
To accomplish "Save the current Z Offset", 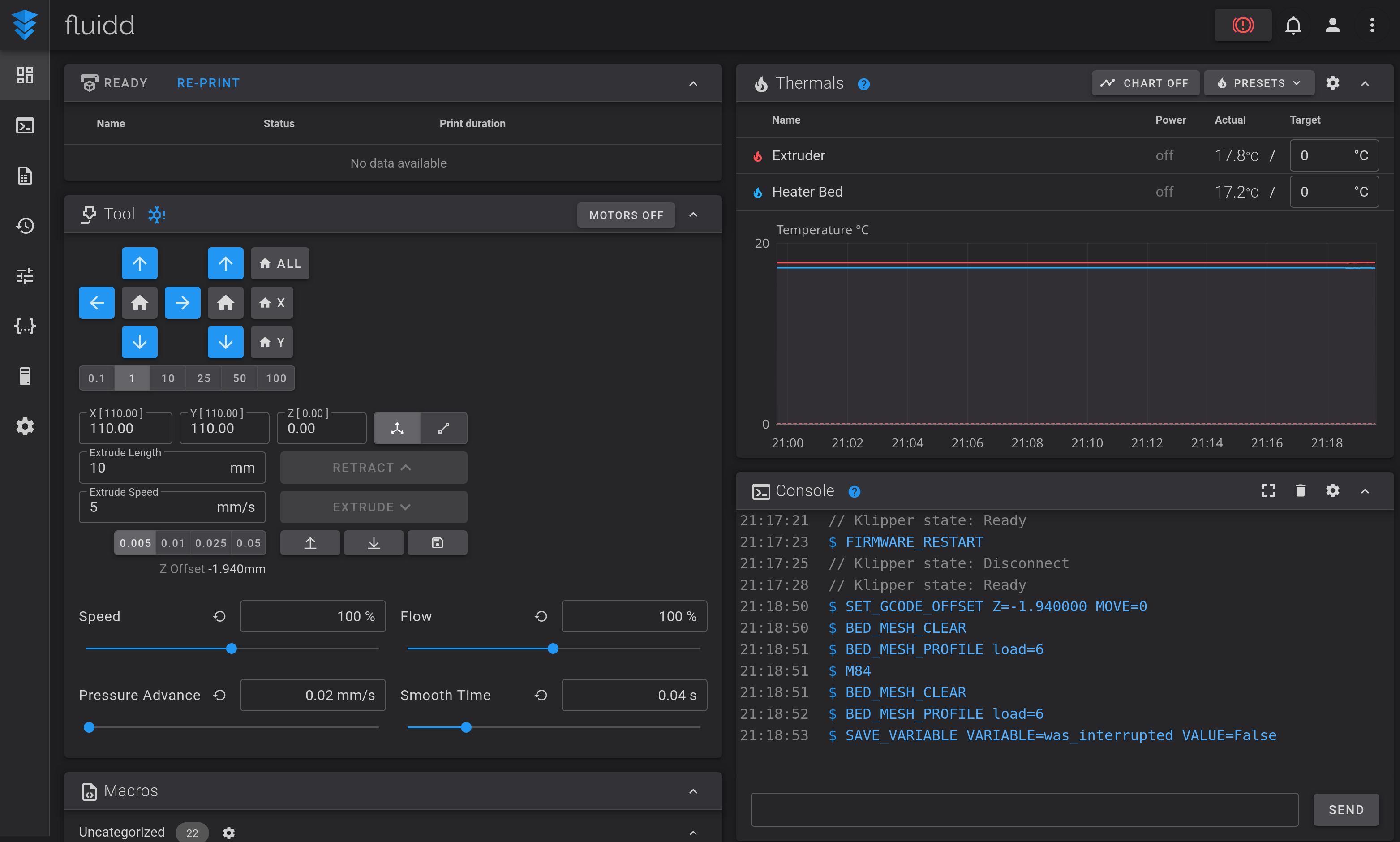I will (x=437, y=542).
